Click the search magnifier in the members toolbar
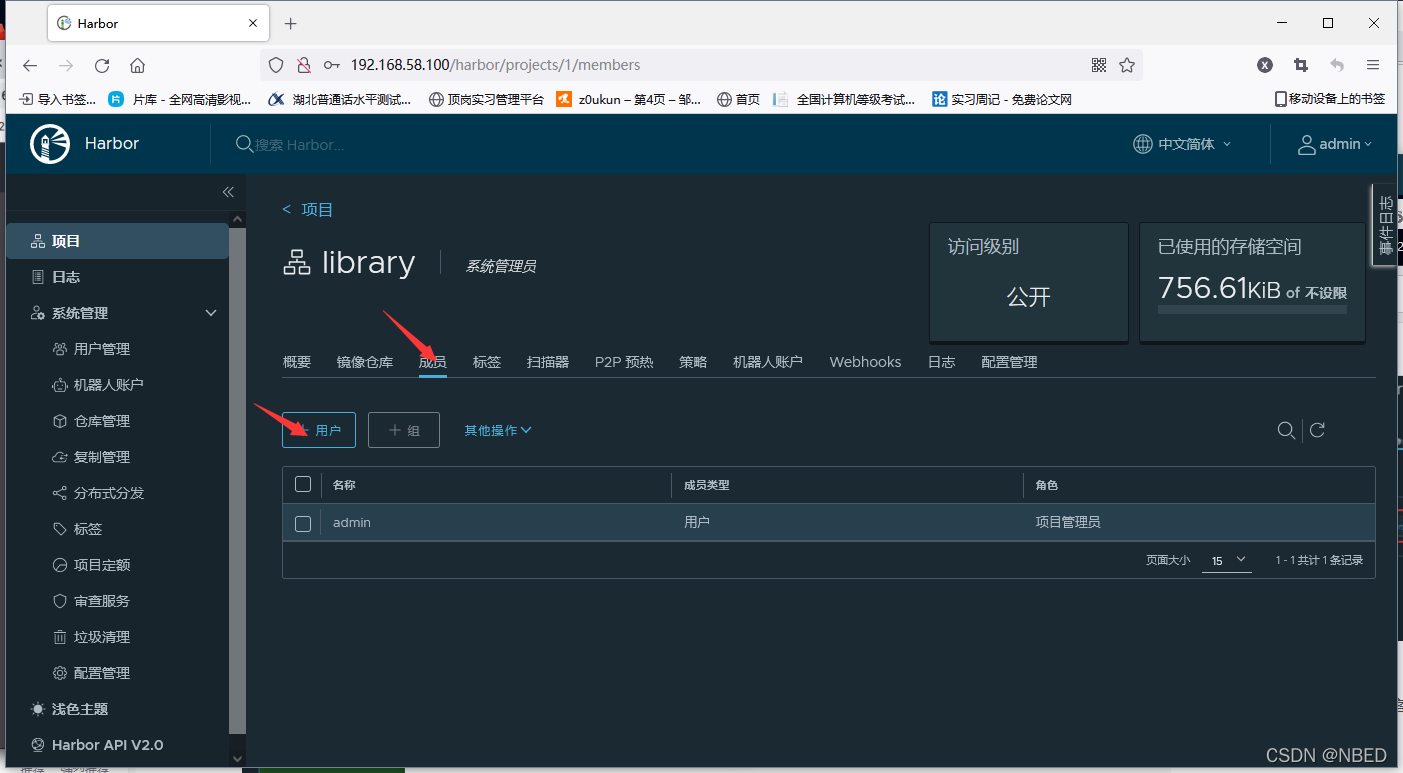The height and width of the screenshot is (773, 1403). (x=1286, y=430)
